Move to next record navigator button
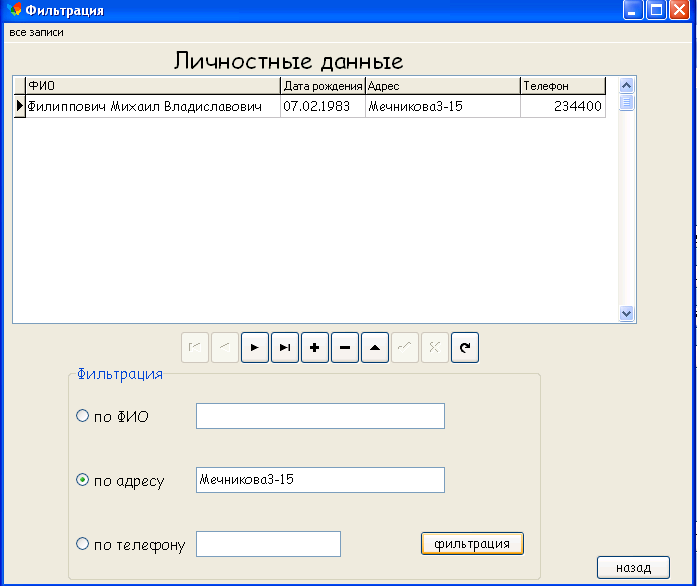This screenshot has width=697, height=586. (255, 347)
